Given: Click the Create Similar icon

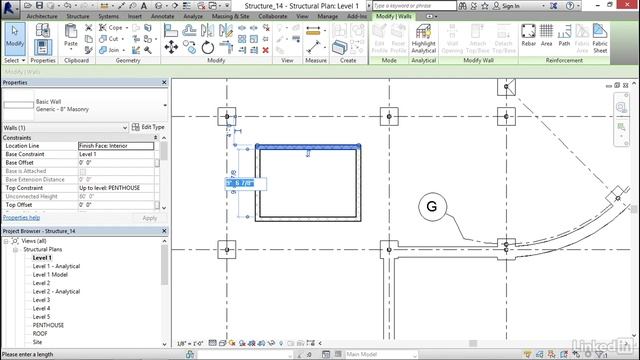Looking at the screenshot, I should tap(339, 47).
